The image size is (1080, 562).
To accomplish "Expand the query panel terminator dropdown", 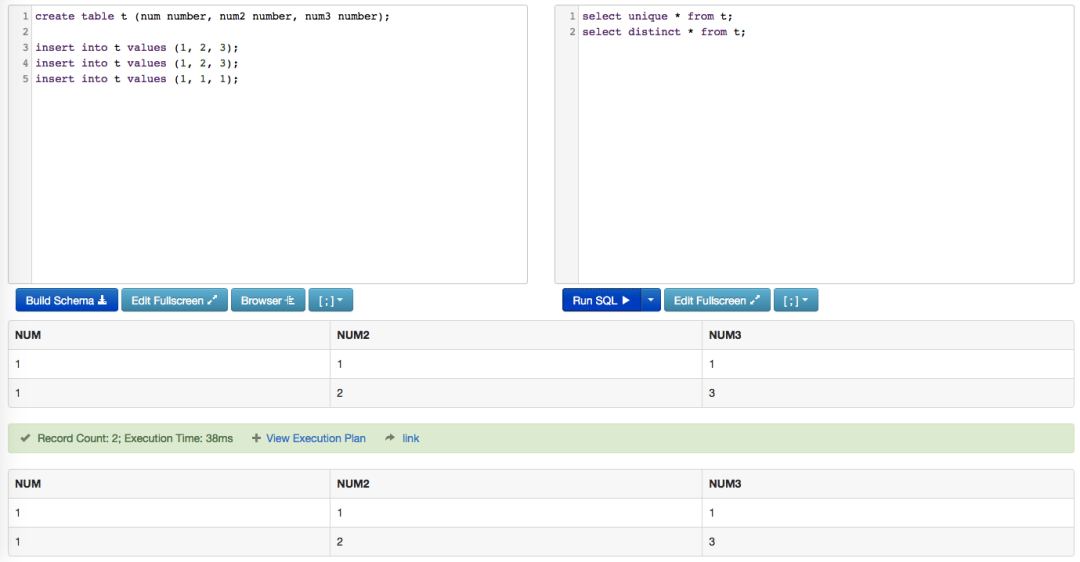I will point(795,300).
